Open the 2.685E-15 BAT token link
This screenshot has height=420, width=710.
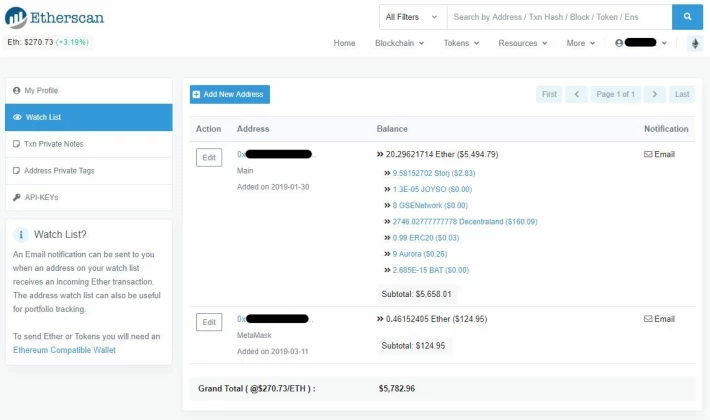[431, 270]
